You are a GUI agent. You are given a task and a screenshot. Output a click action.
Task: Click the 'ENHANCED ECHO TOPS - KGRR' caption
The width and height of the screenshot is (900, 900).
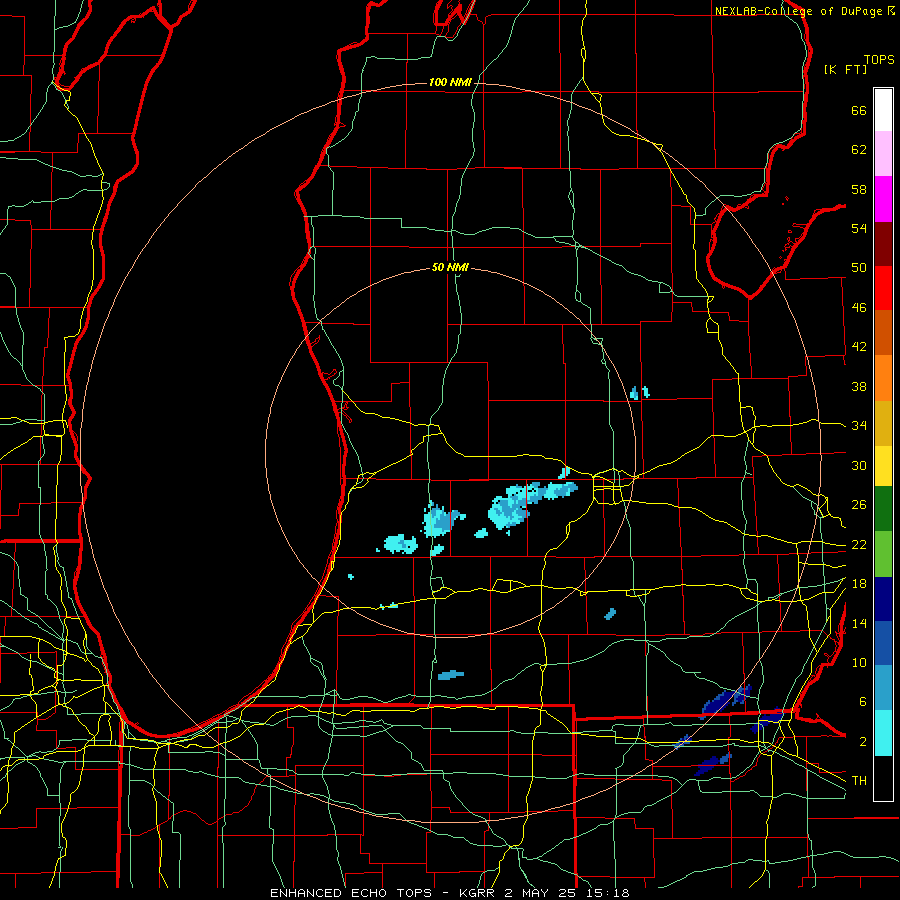point(382,893)
